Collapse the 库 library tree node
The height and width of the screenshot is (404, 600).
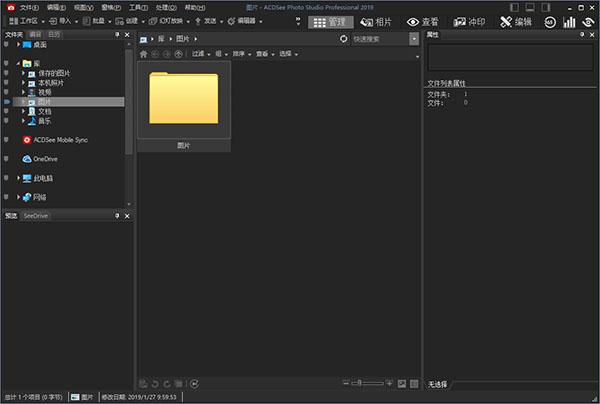pos(18,63)
